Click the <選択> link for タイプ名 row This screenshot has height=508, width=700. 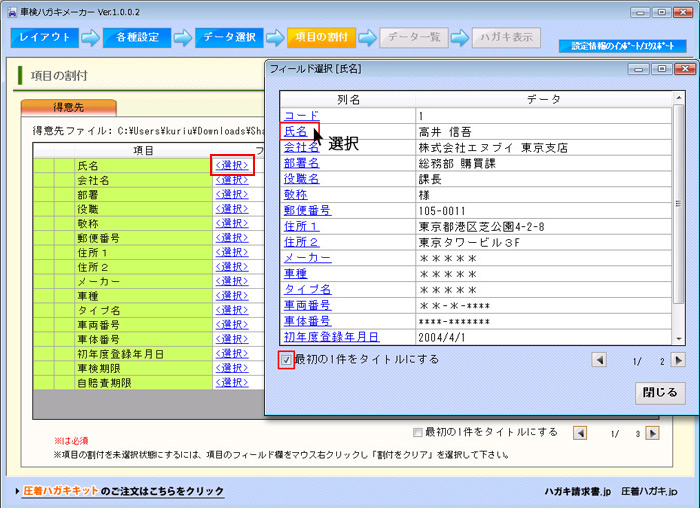click(232, 310)
